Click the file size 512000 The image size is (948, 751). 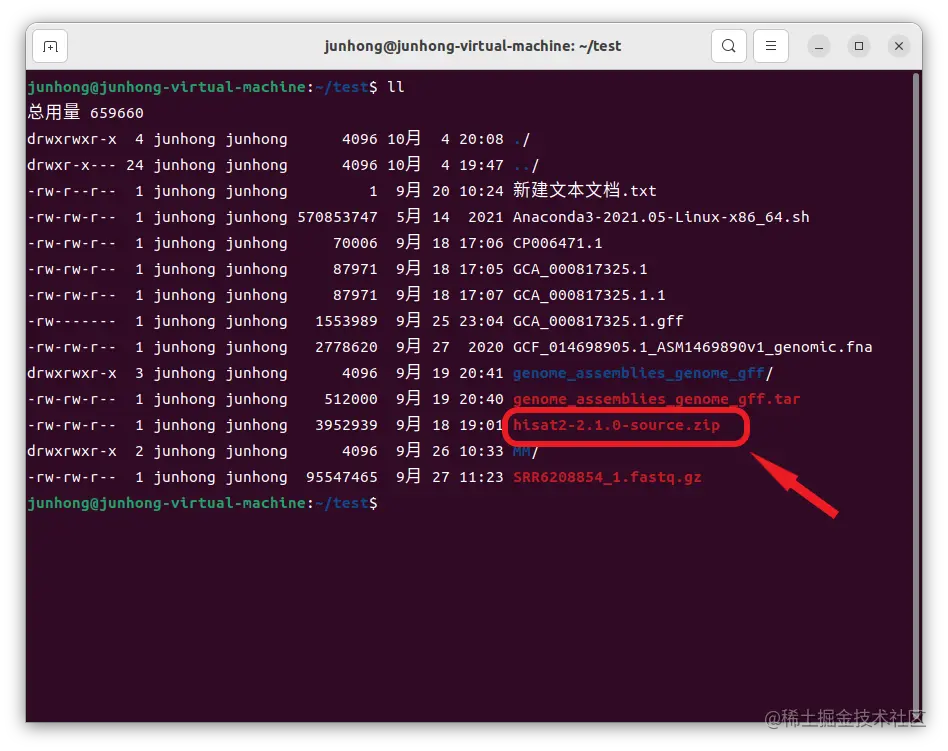click(351, 399)
